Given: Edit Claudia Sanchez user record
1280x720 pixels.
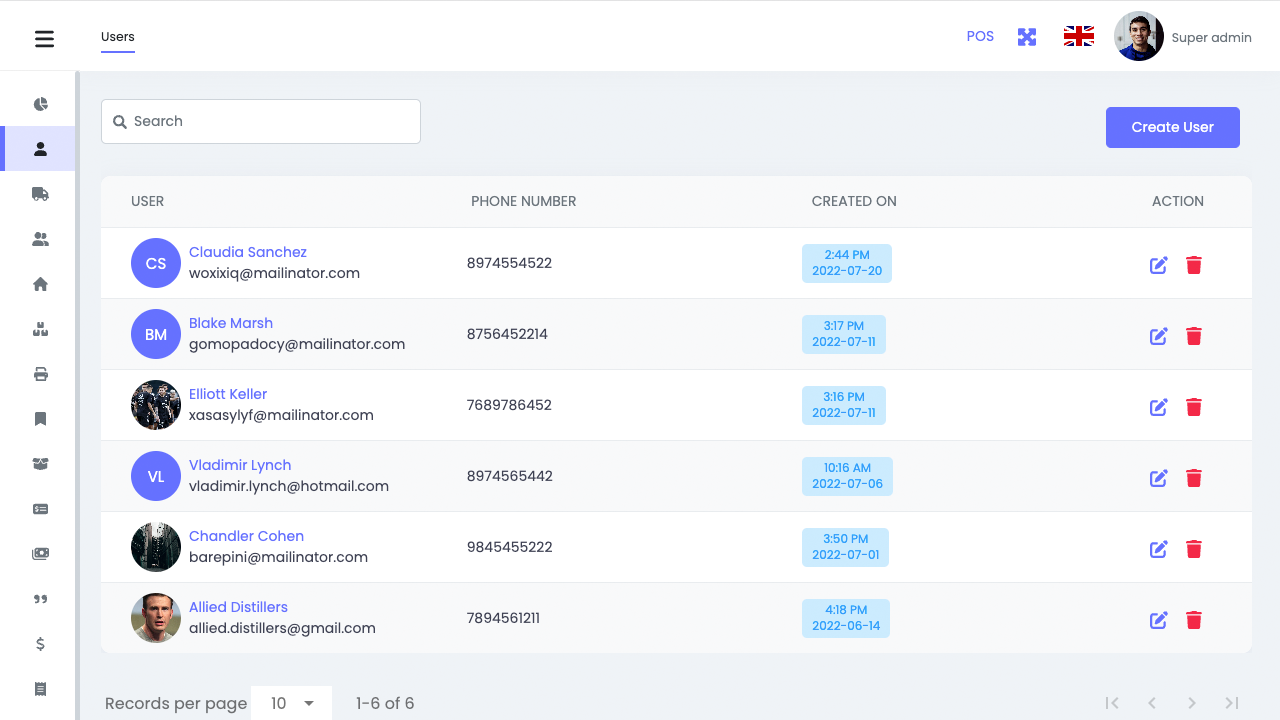Looking at the screenshot, I should (x=1158, y=265).
